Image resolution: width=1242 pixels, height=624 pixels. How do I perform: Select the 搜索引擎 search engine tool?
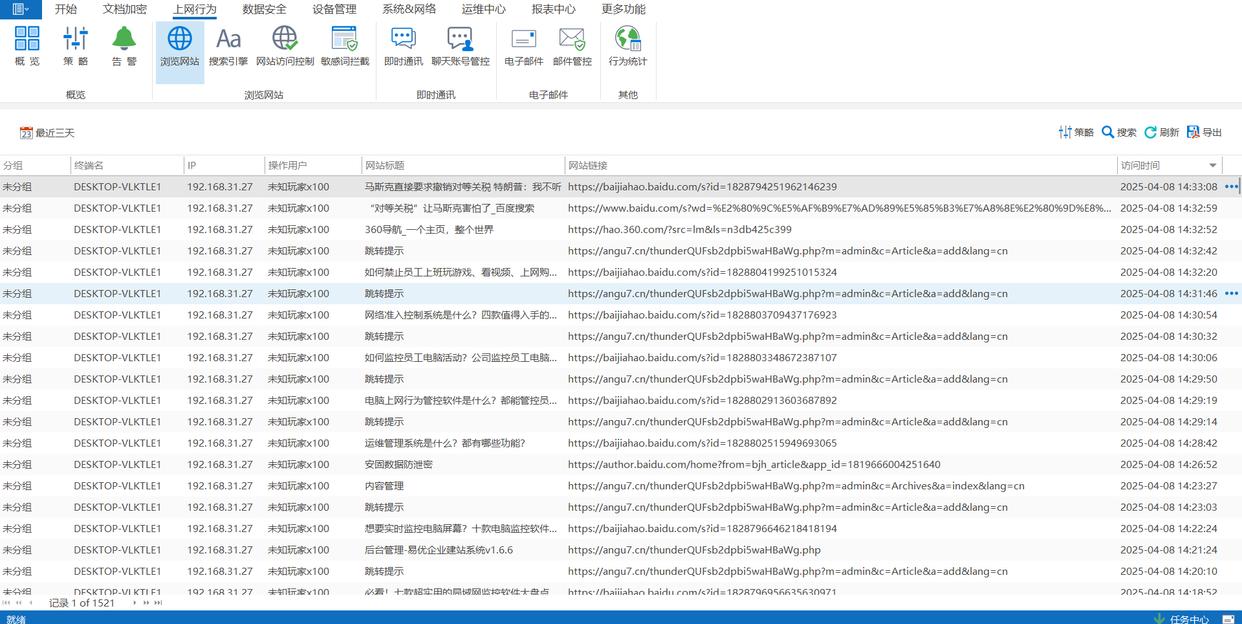tap(228, 47)
